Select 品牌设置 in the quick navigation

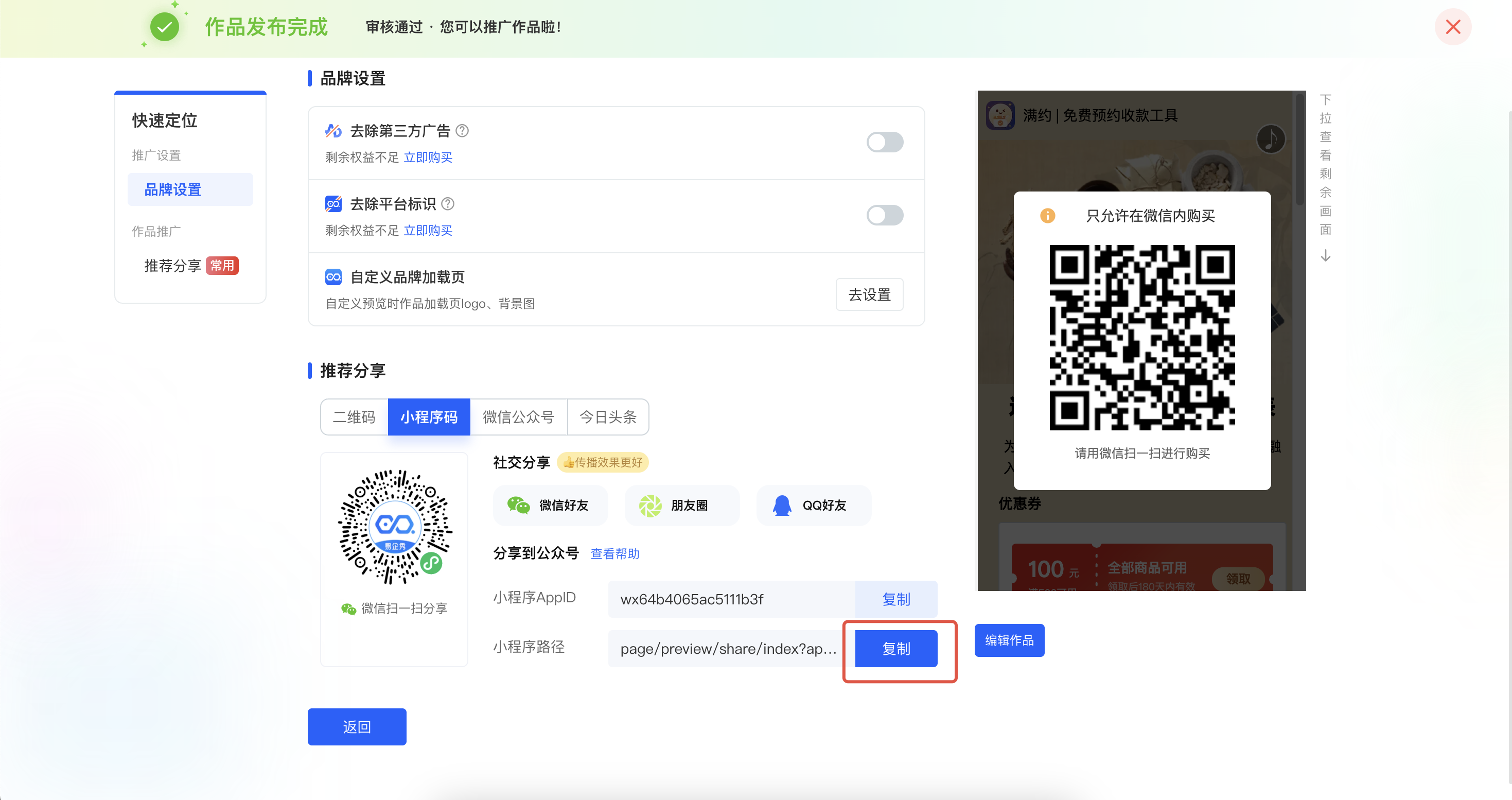pos(172,189)
